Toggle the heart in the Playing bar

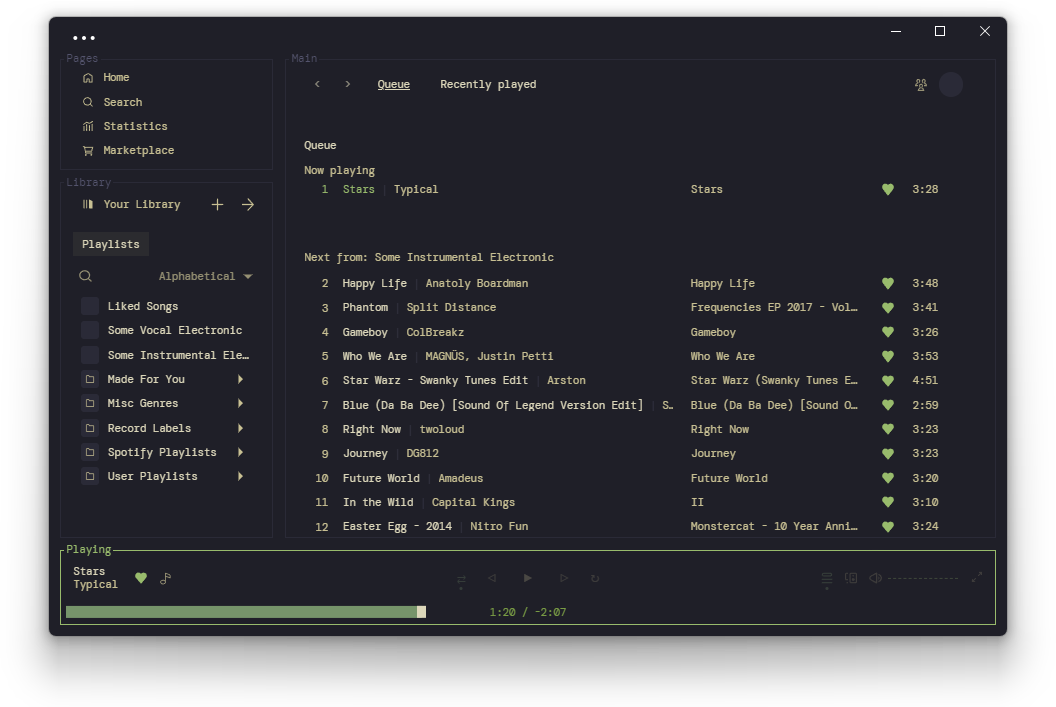click(141, 578)
